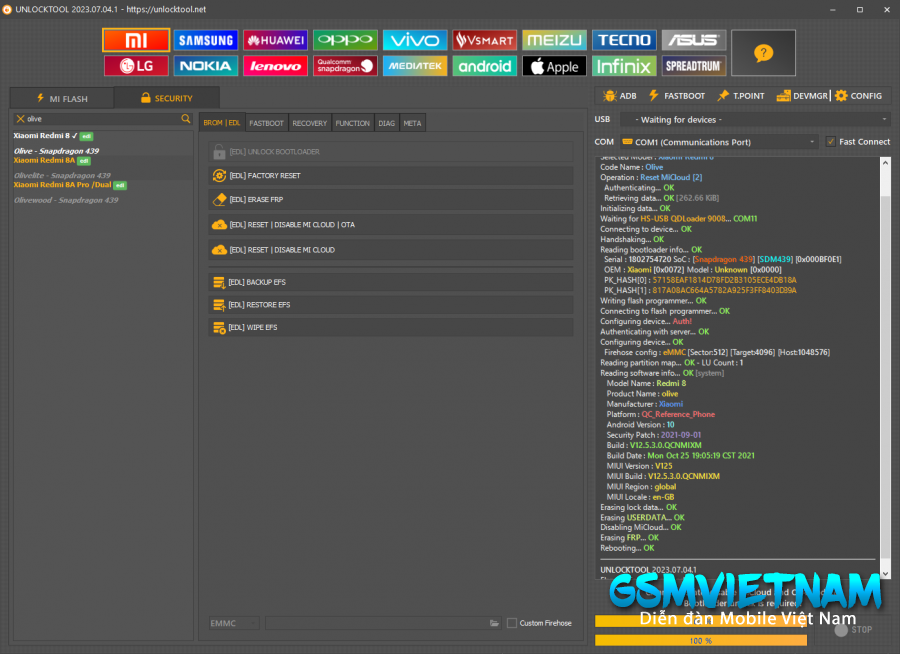Select the Qualcomm Snapdragon icon
Image resolution: width=900 pixels, height=654 pixels.
click(346, 66)
